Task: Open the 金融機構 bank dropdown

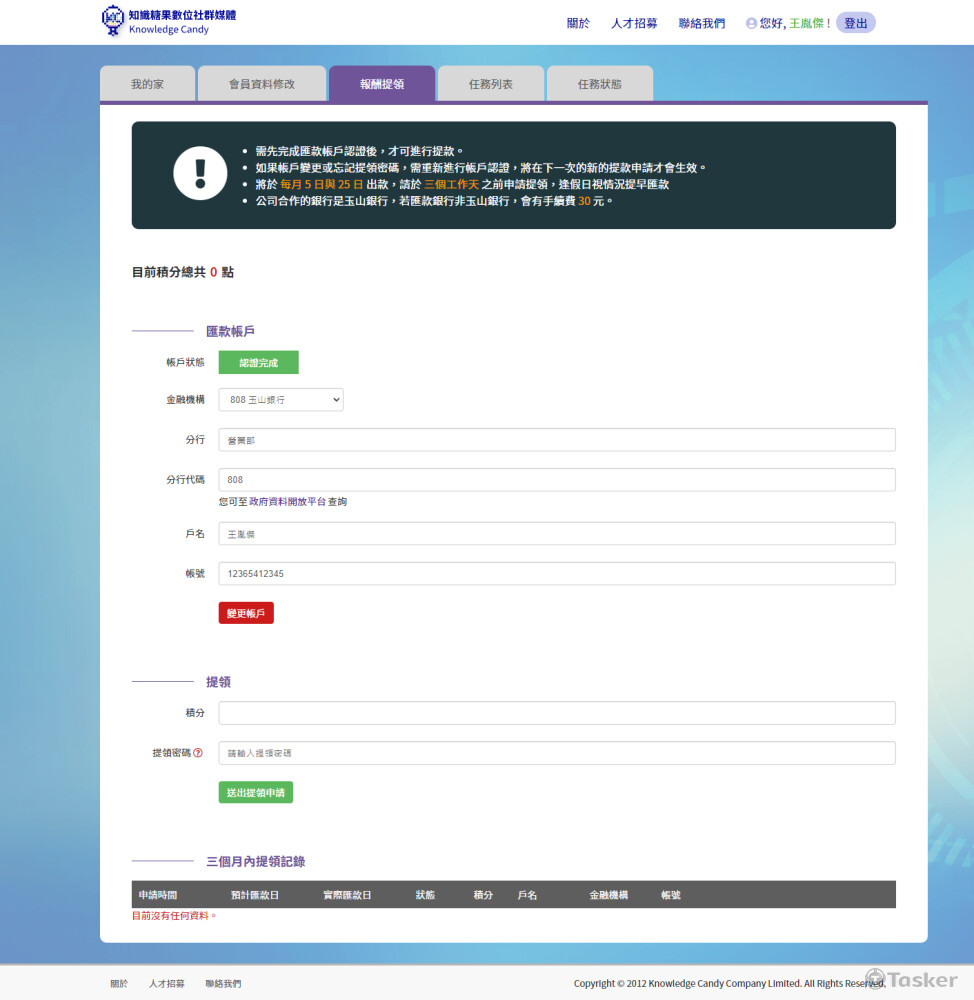Action: pos(281,400)
